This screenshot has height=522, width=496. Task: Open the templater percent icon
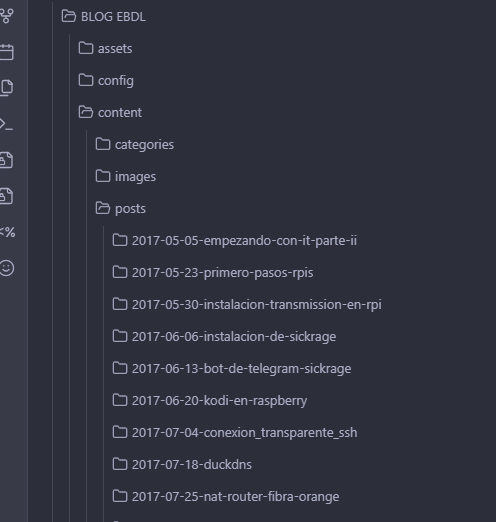[x=7, y=232]
